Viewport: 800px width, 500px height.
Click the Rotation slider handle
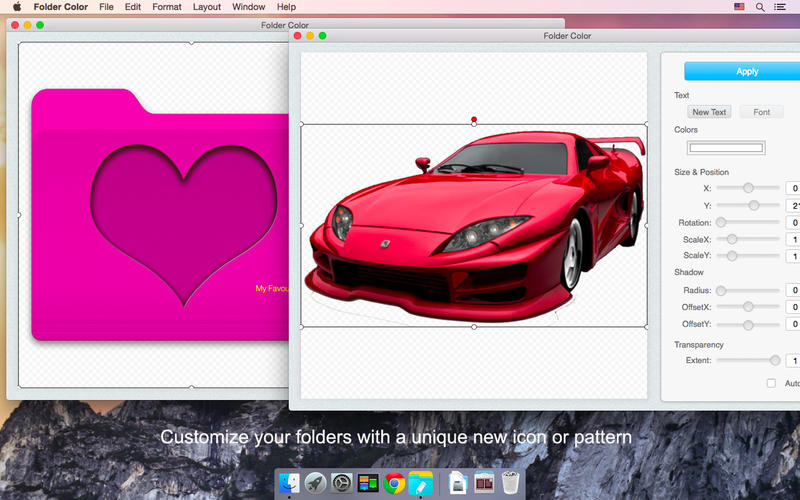[721, 222]
